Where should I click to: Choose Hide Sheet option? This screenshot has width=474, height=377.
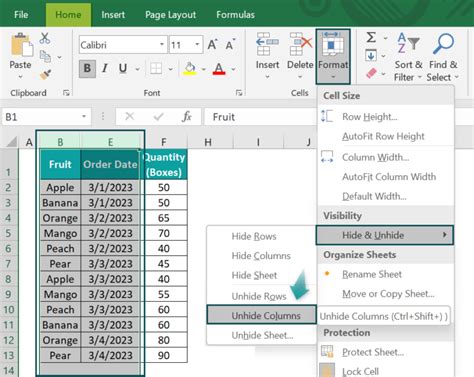tap(261, 275)
